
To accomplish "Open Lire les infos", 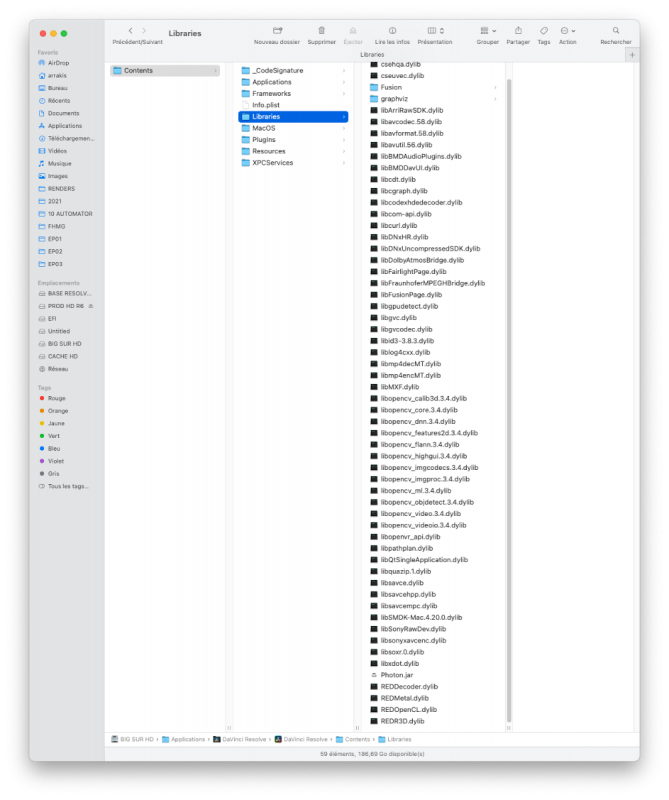I will coord(392,31).
